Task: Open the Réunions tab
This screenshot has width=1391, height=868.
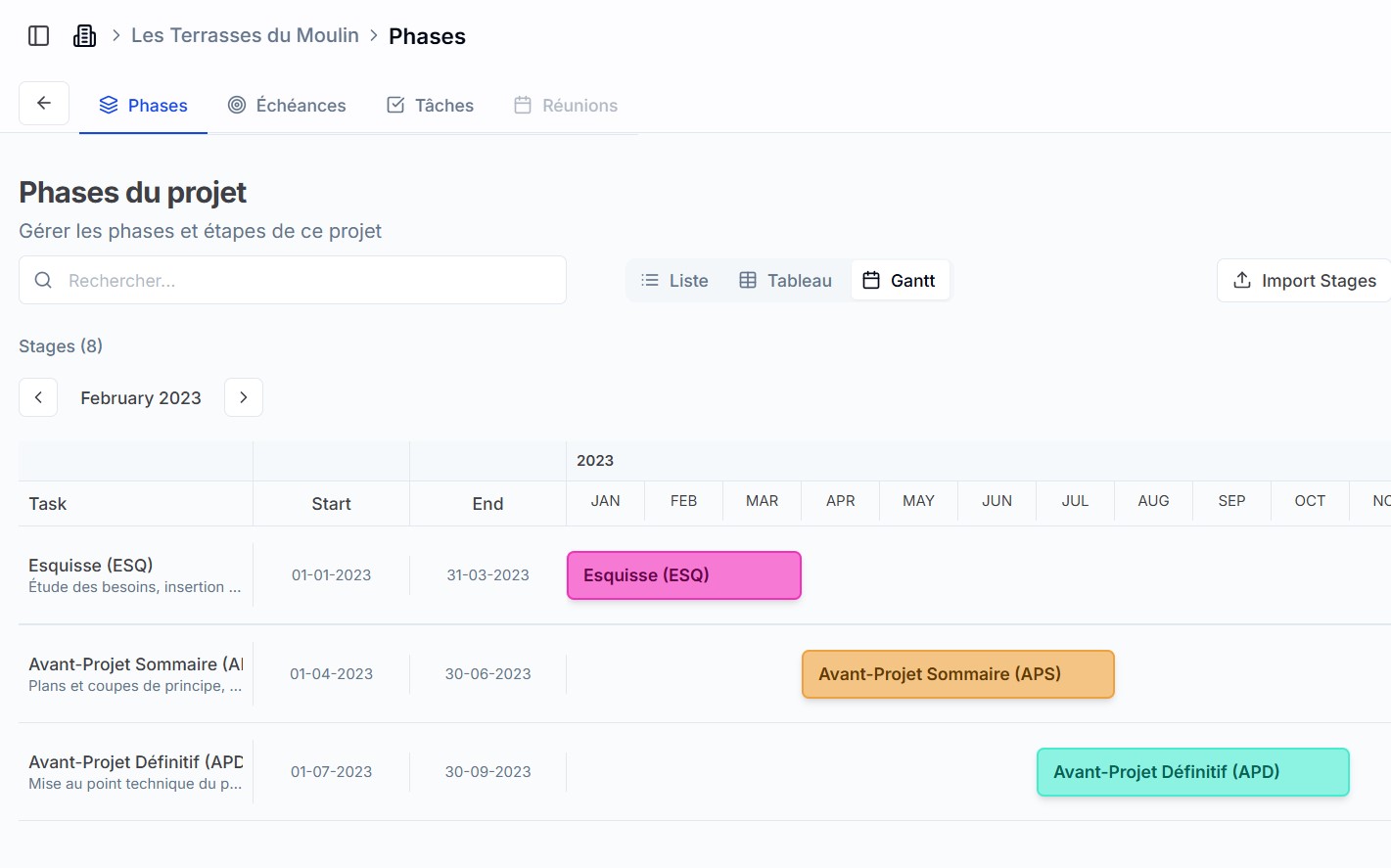Action: click(x=566, y=106)
